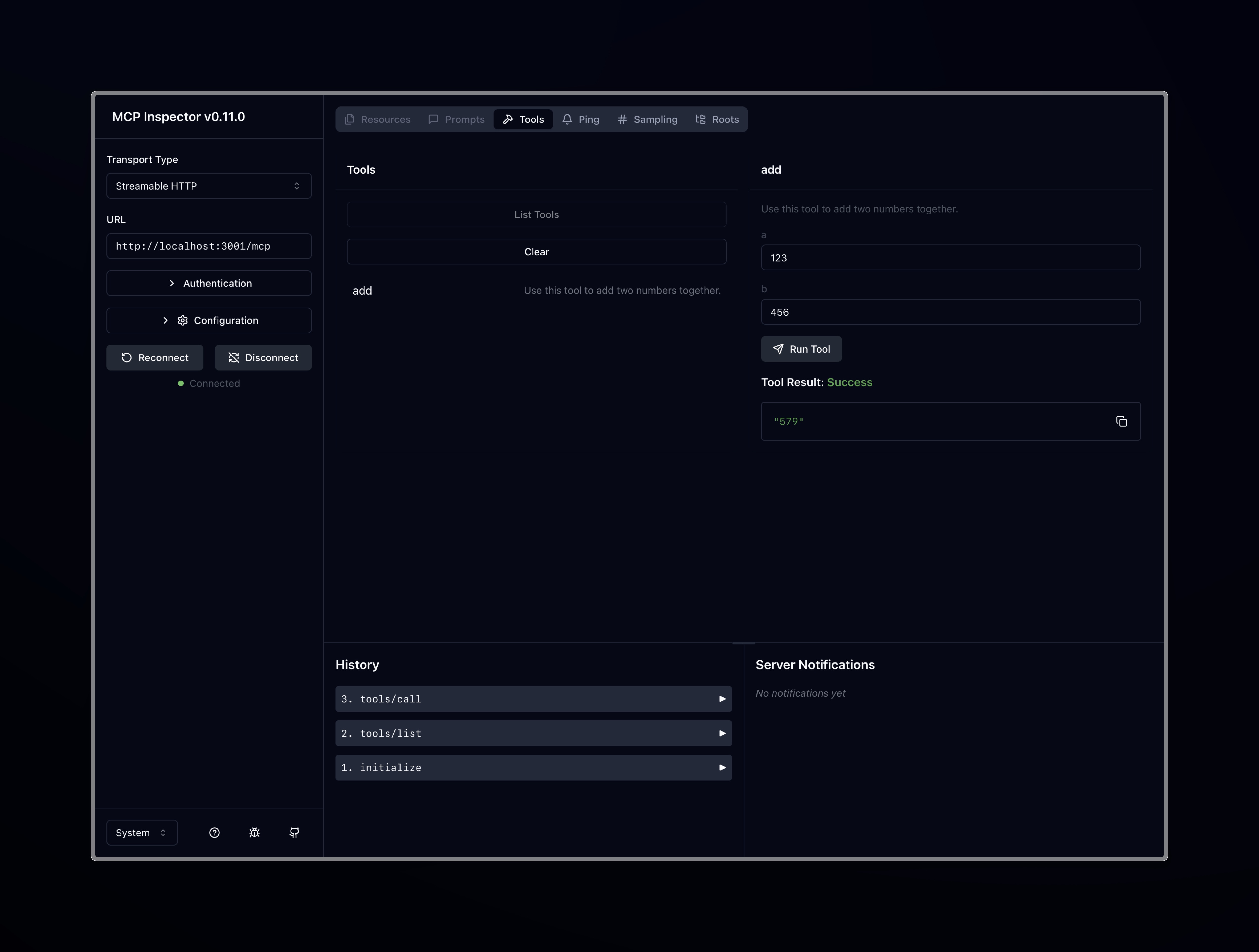Click the files icon on Resources tab
The height and width of the screenshot is (952, 1259).
(349, 119)
